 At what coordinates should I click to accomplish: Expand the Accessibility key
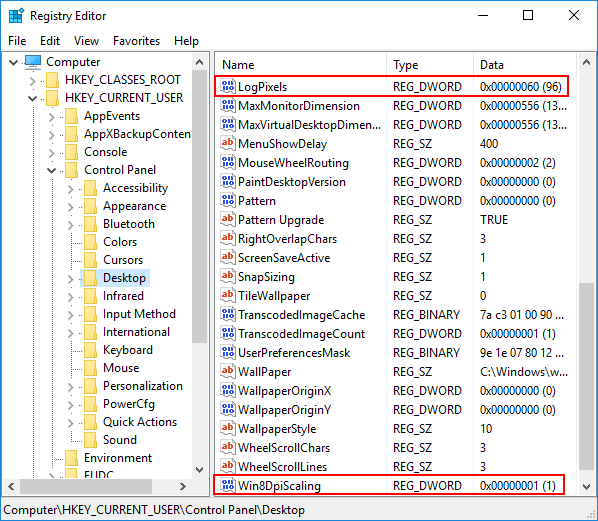pyautogui.click(x=71, y=189)
